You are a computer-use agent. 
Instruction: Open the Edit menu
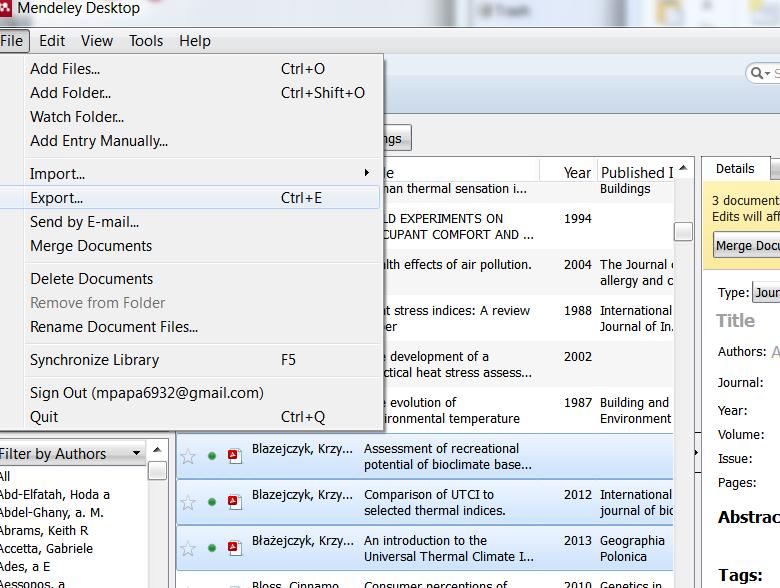pos(52,41)
